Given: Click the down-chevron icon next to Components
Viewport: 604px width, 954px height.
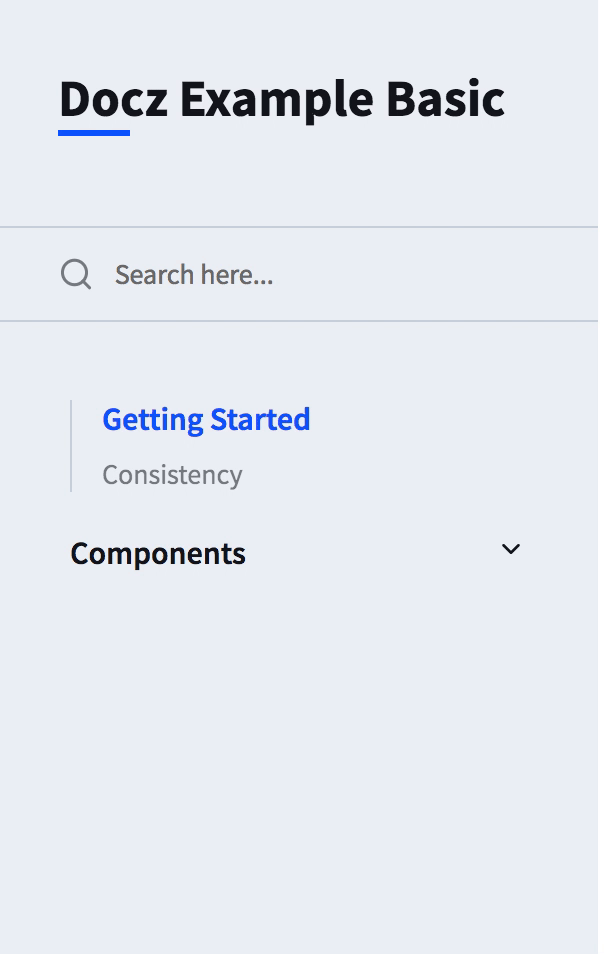Looking at the screenshot, I should [511, 549].
